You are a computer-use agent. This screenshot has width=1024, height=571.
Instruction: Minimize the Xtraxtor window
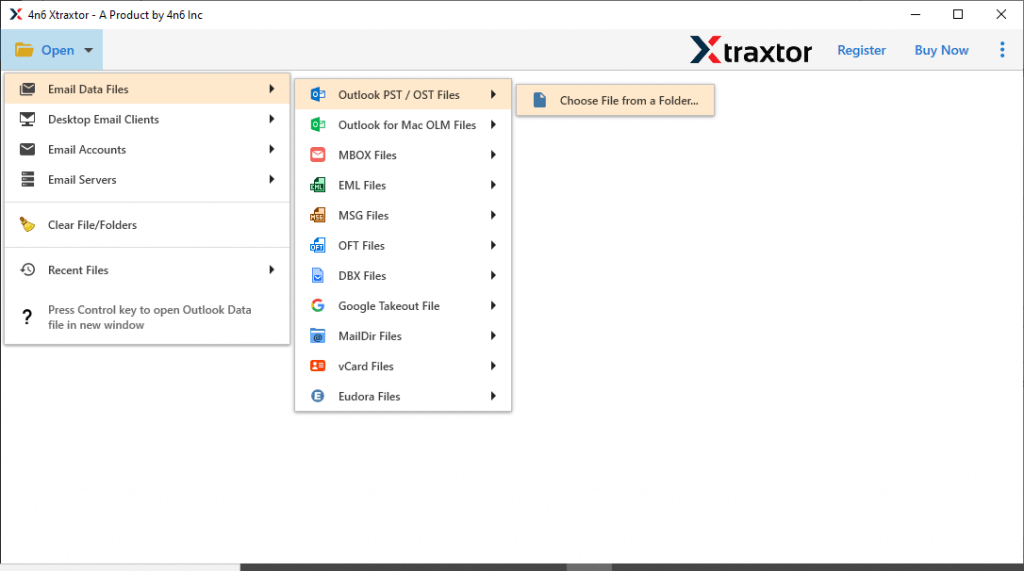pyautogui.click(x=916, y=14)
